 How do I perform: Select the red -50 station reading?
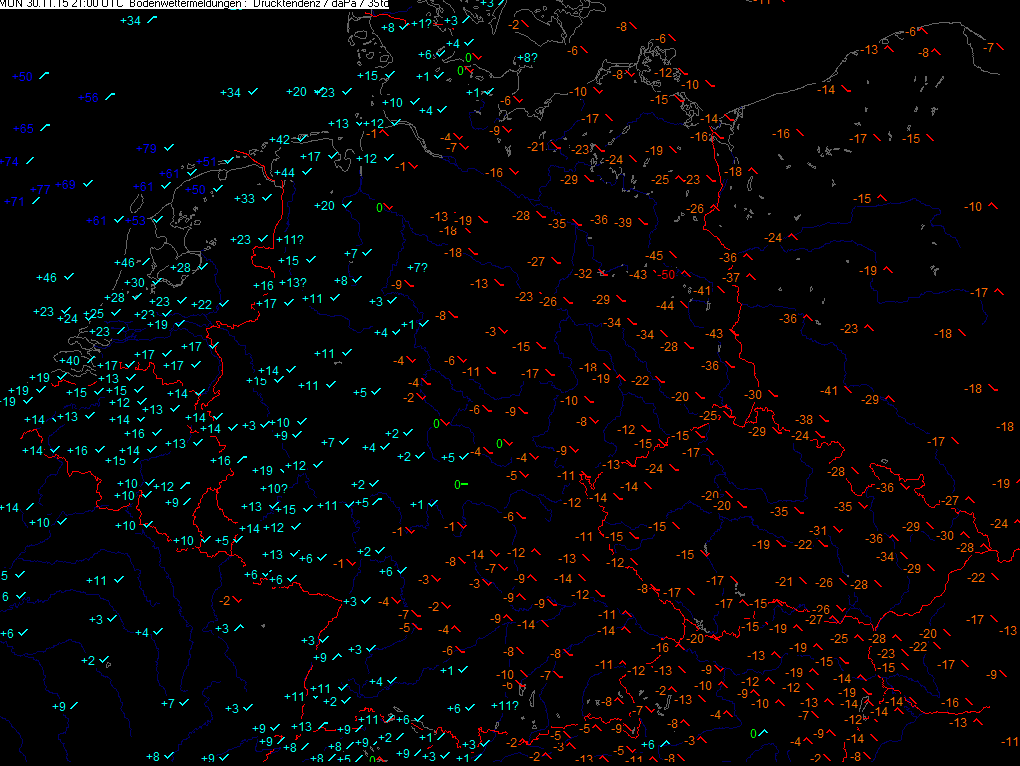point(667,274)
